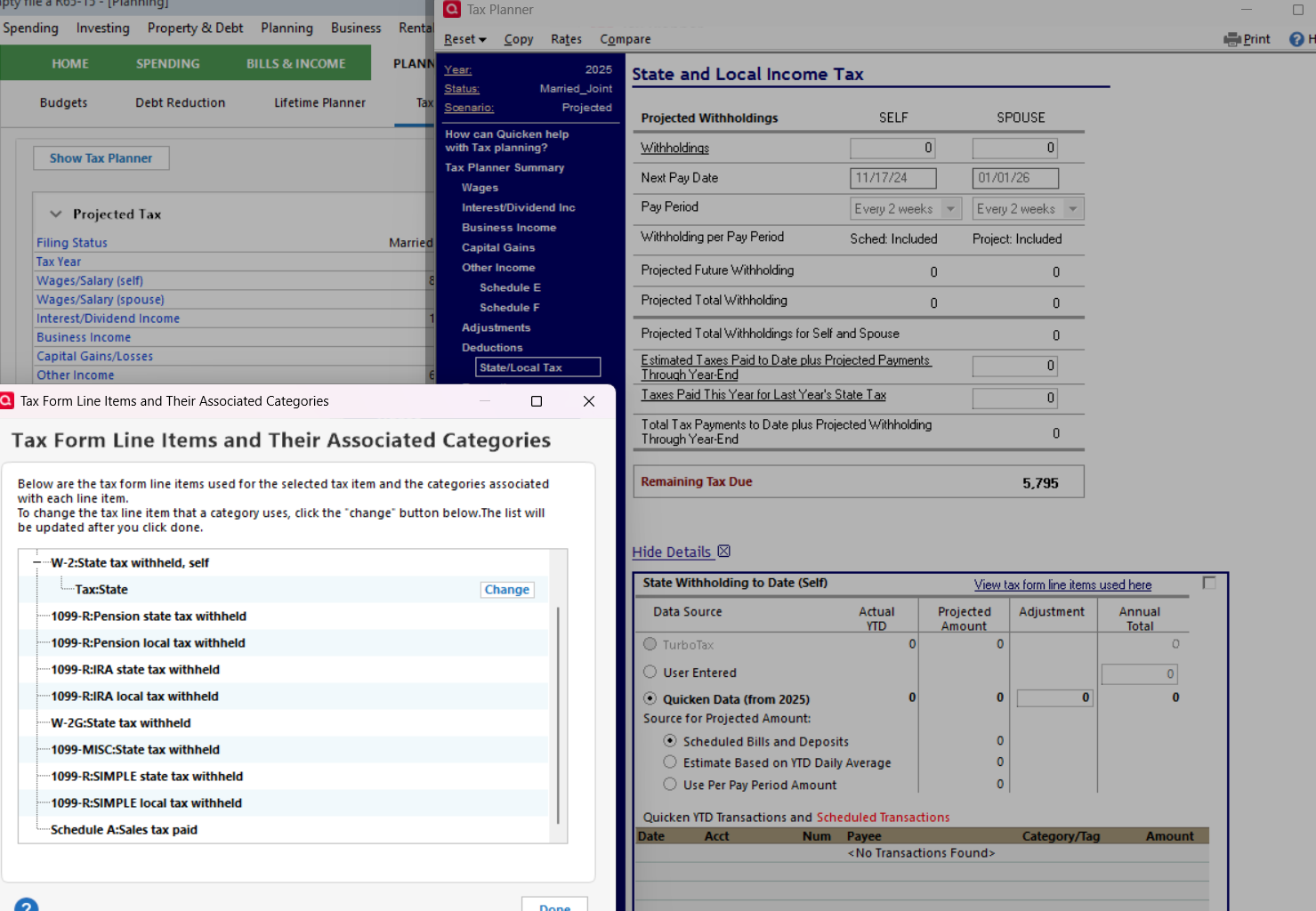
Task: Click Quicken logo in Tax Form Line Items dialog
Action: point(7,401)
